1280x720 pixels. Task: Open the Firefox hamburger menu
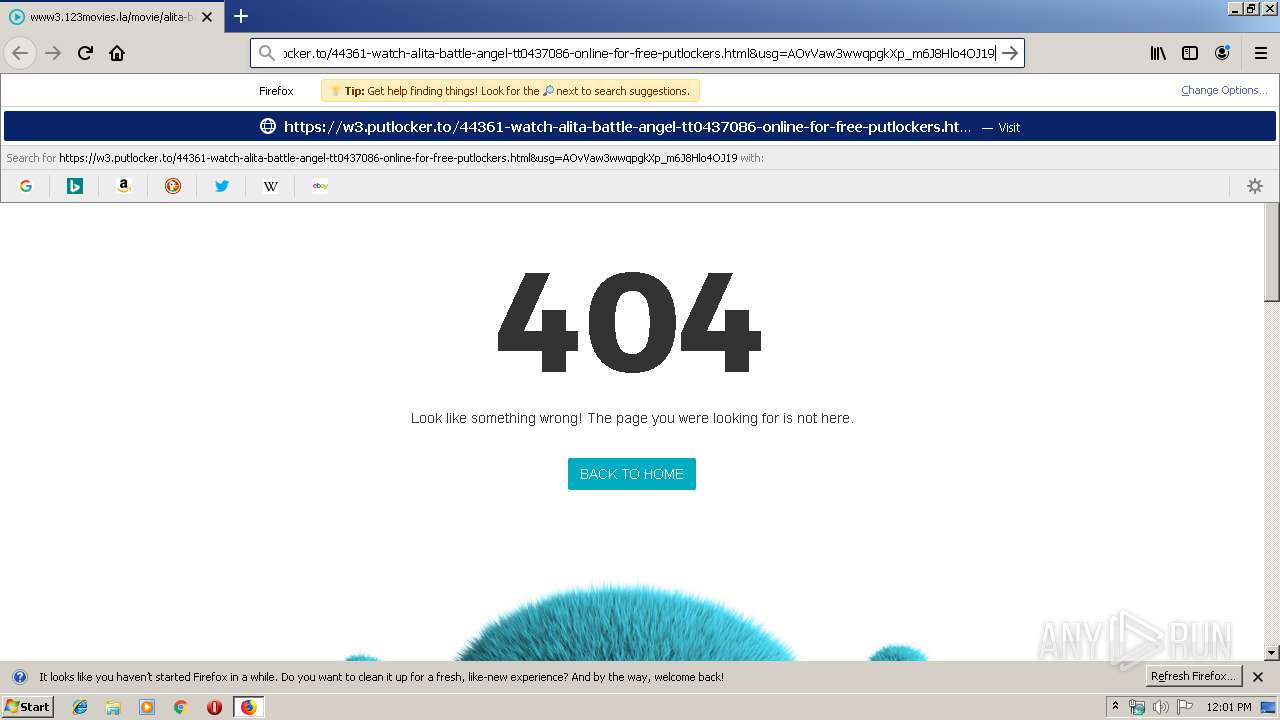tap(1259, 53)
